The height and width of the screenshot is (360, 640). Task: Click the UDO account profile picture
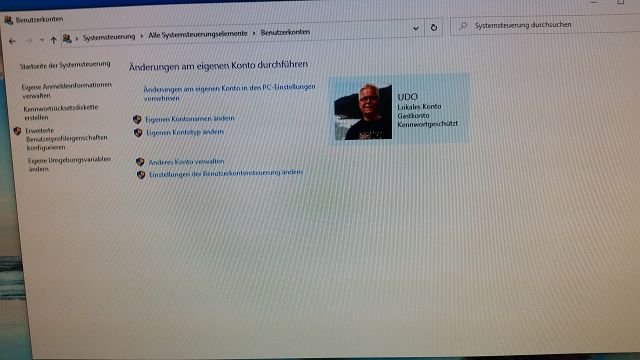(363, 111)
